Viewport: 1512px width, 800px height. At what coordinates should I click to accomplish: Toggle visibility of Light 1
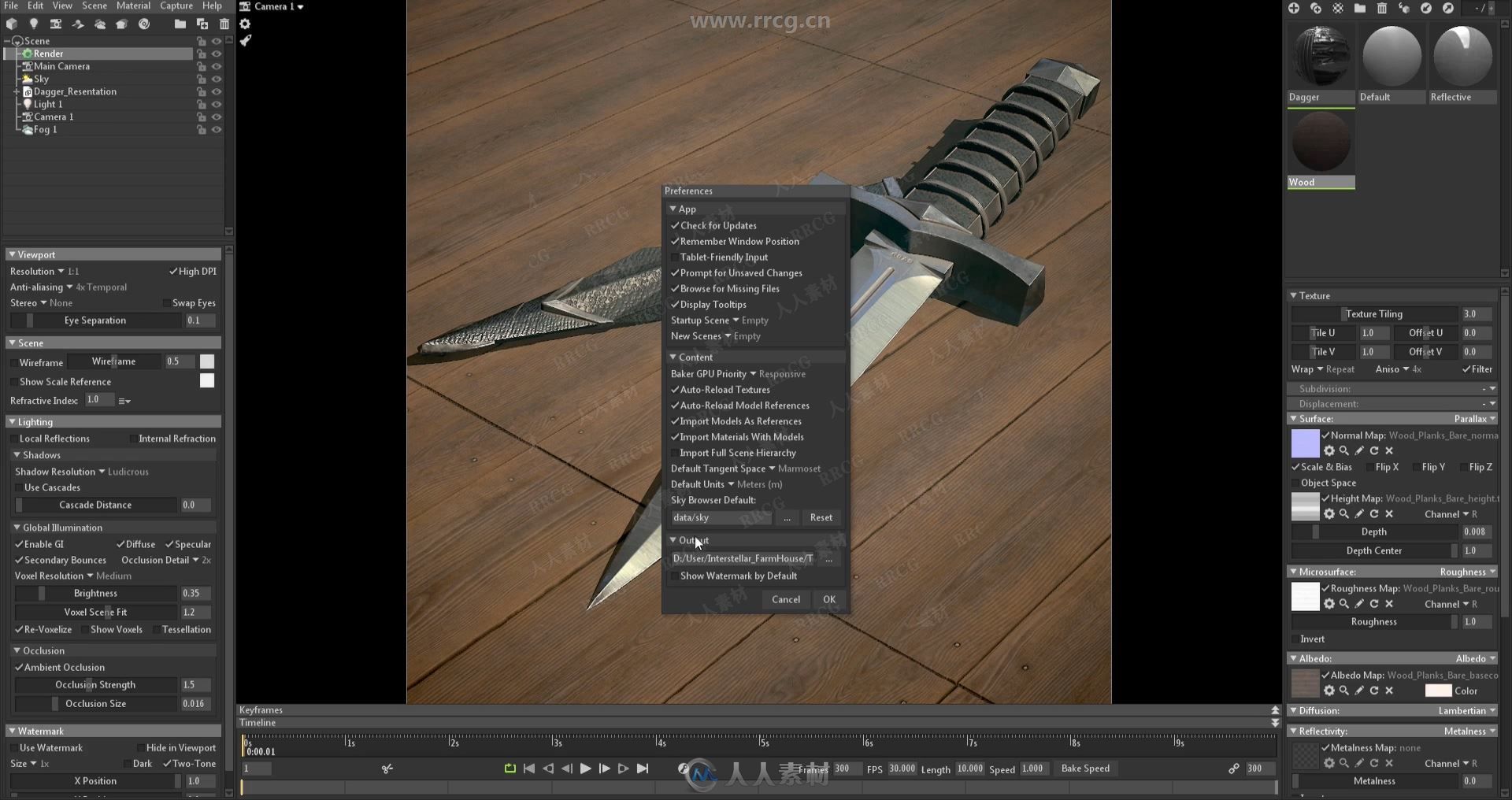tap(217, 104)
